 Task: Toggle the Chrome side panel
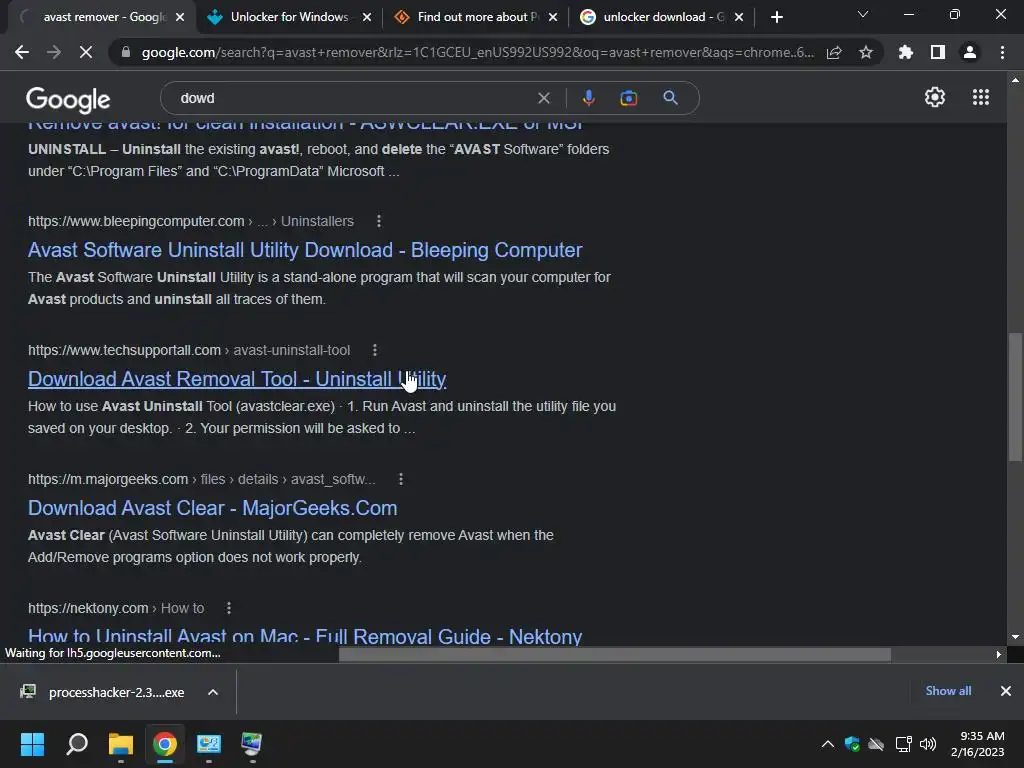coord(938,52)
